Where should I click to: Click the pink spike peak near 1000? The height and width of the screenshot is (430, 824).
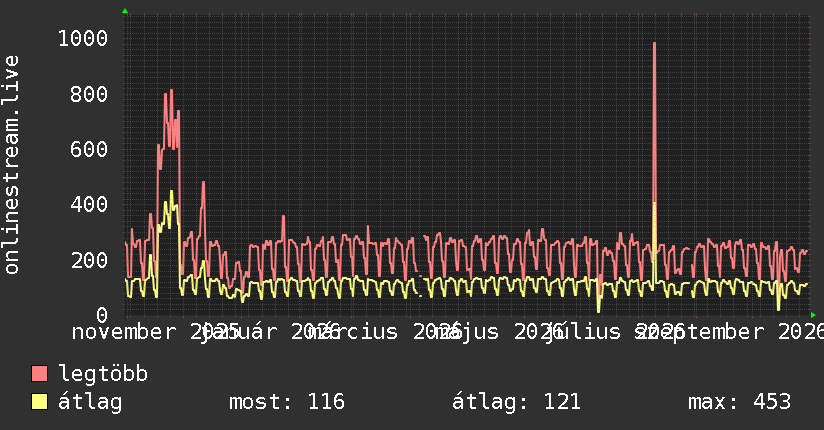click(654, 44)
